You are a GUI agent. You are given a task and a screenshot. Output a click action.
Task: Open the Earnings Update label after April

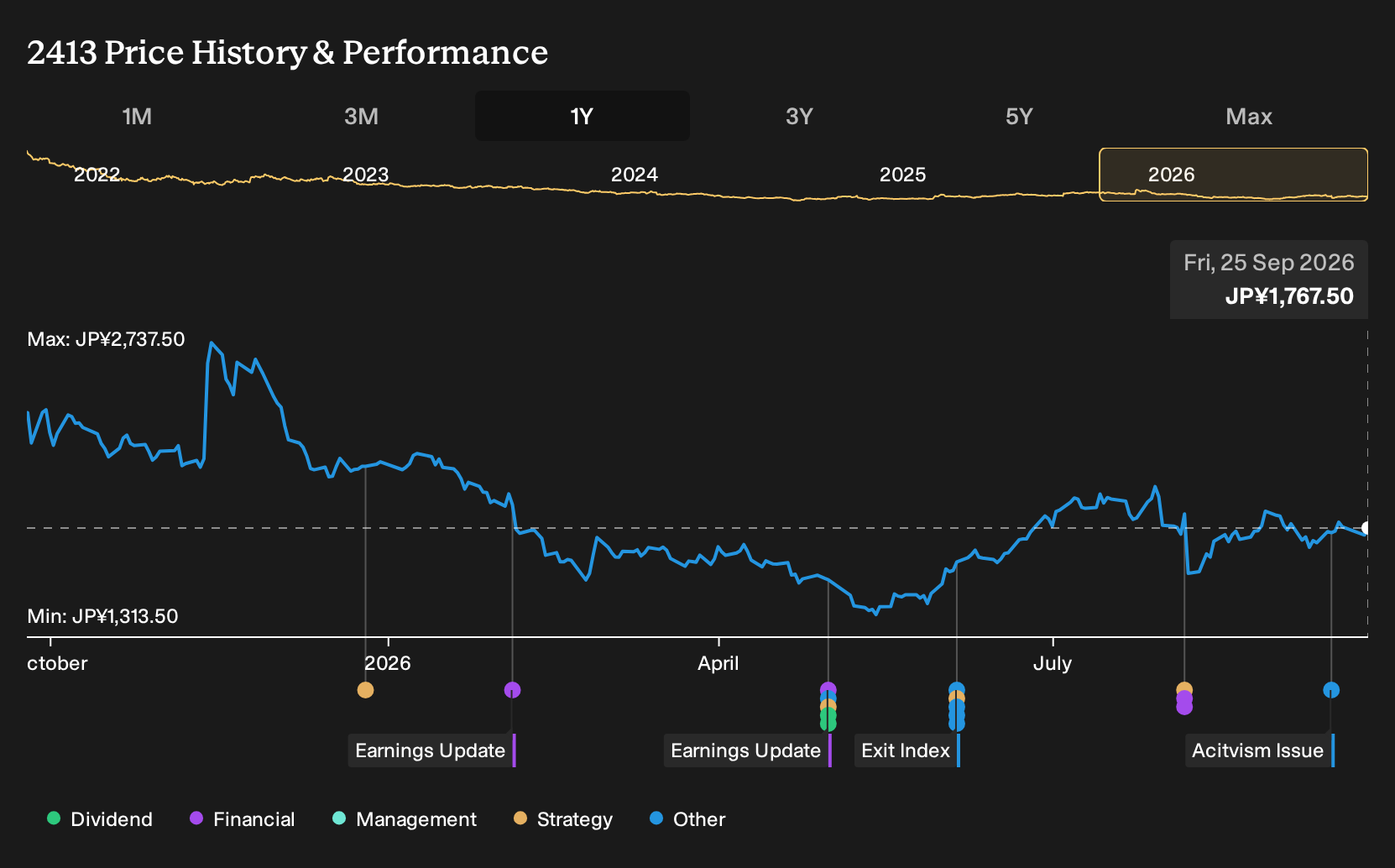748,750
